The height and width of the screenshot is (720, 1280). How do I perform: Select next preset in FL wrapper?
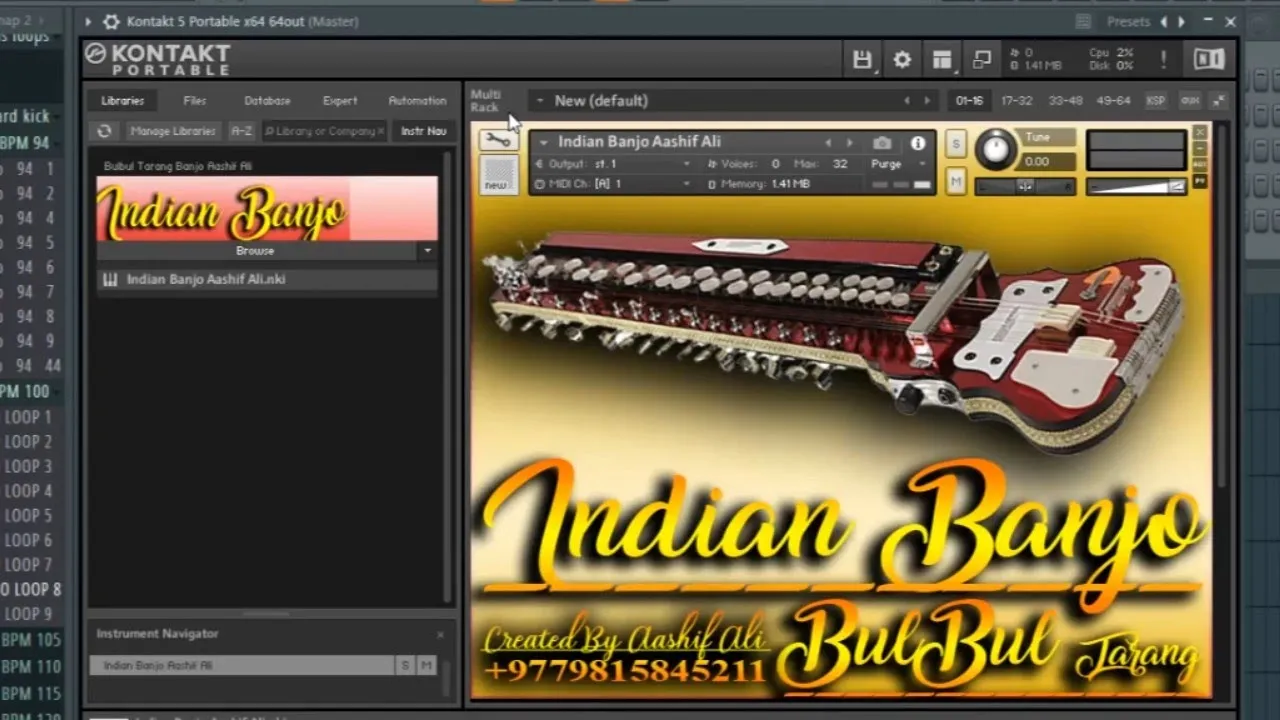click(1181, 21)
